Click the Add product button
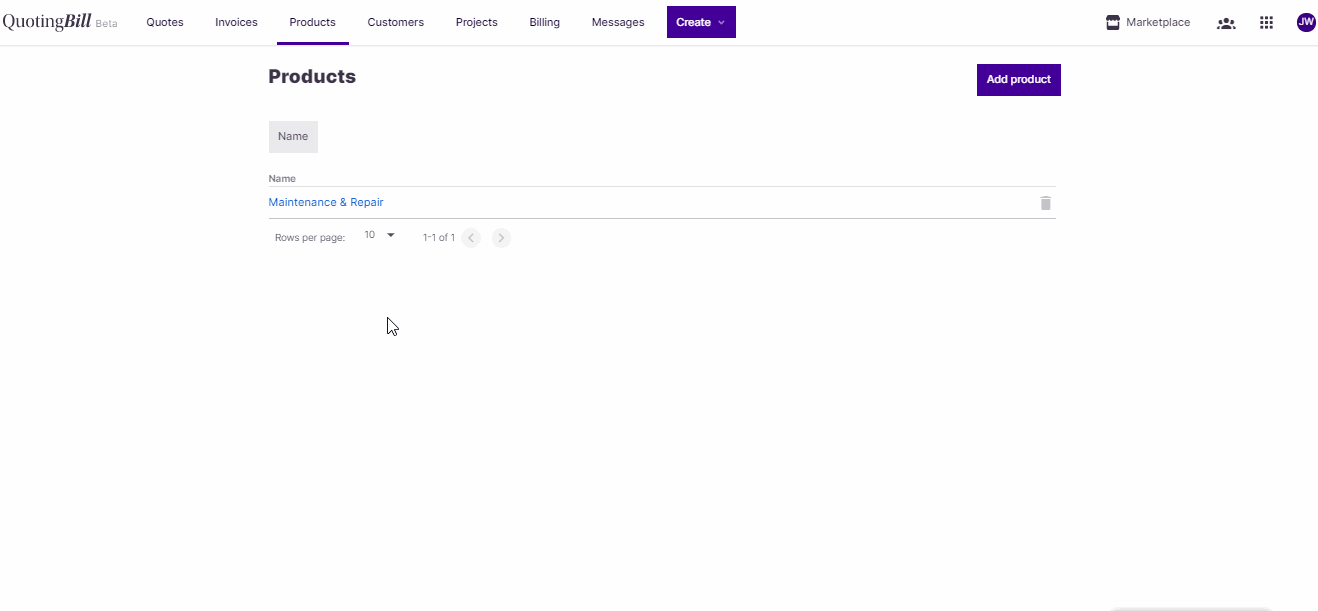The height and width of the screenshot is (611, 1318). pos(1019,80)
